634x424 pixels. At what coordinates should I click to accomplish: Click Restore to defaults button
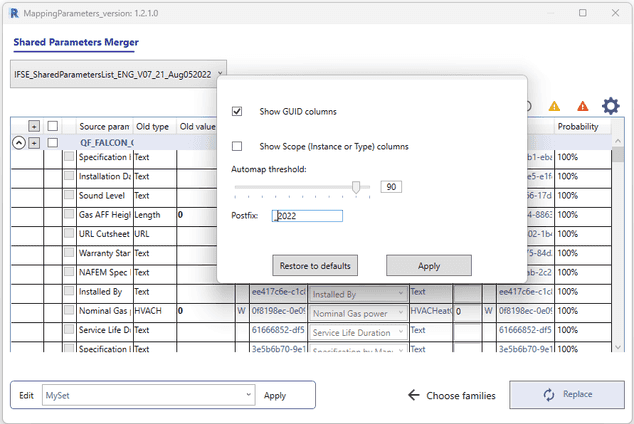[315, 266]
